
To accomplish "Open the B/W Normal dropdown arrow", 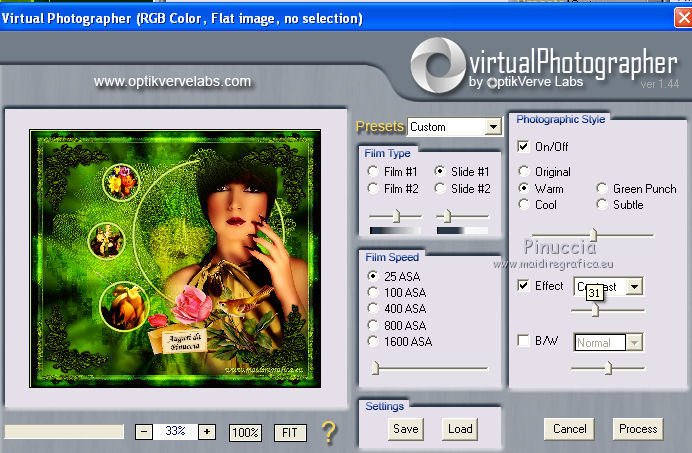I will point(634,342).
